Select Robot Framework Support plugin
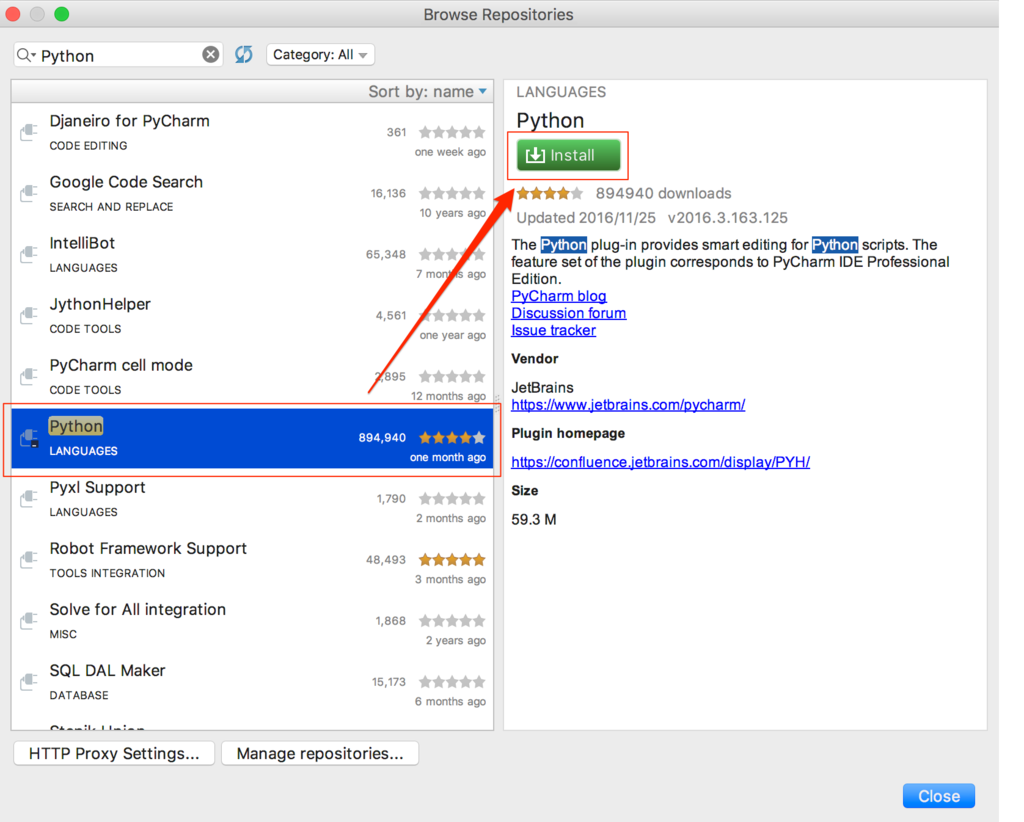This screenshot has width=1024, height=822. 252,560
